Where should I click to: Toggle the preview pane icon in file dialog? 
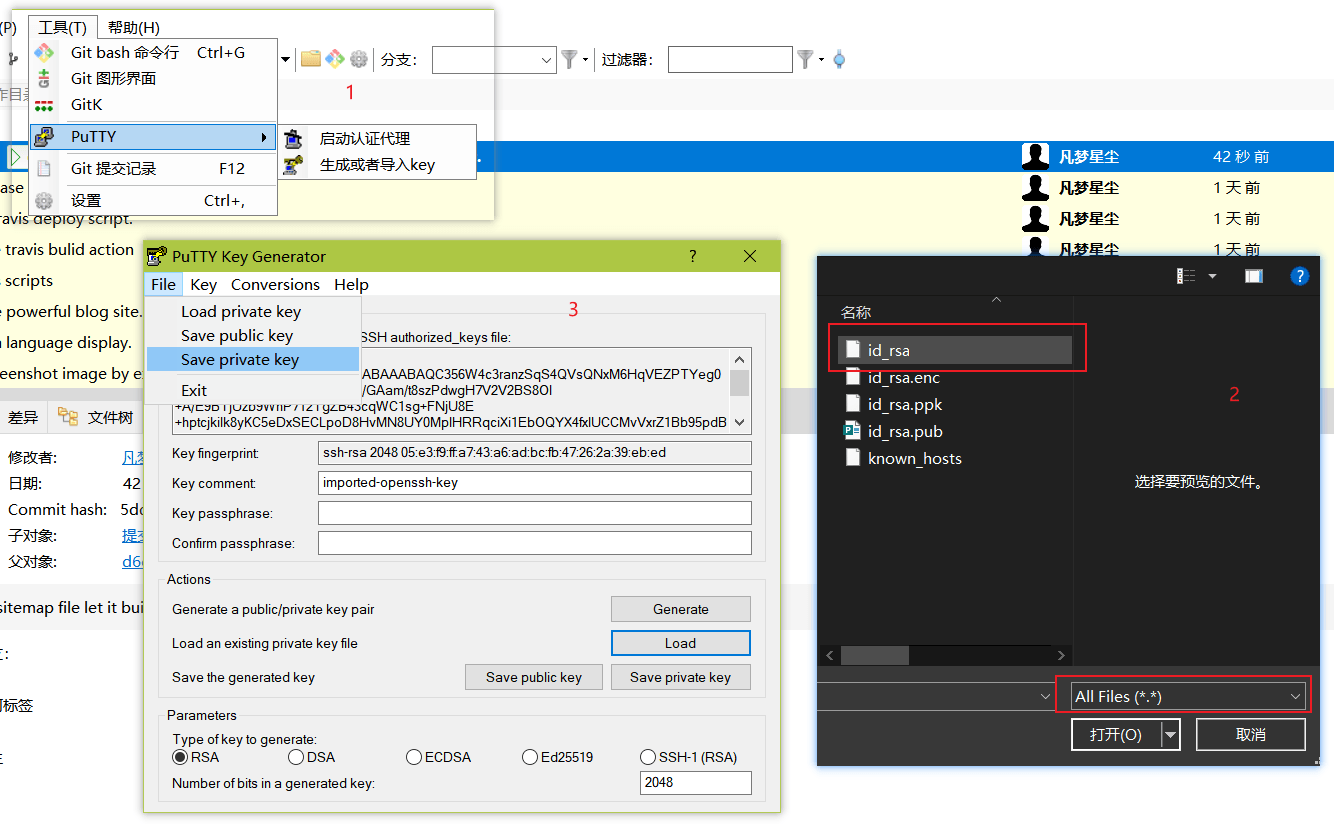1254,276
